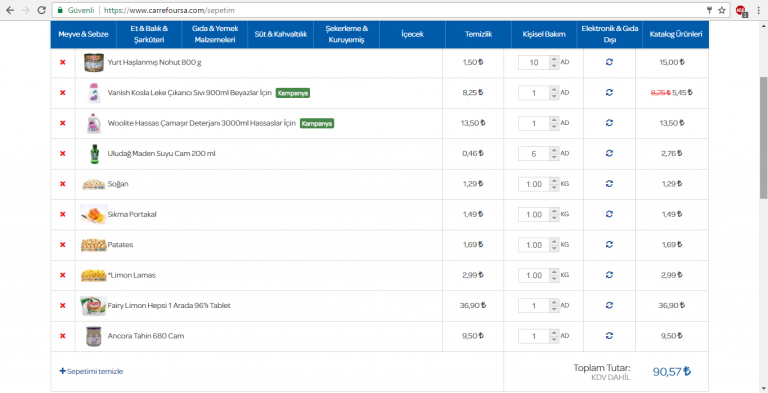
Task: Open Chrome three-dot menu
Action: [758, 10]
